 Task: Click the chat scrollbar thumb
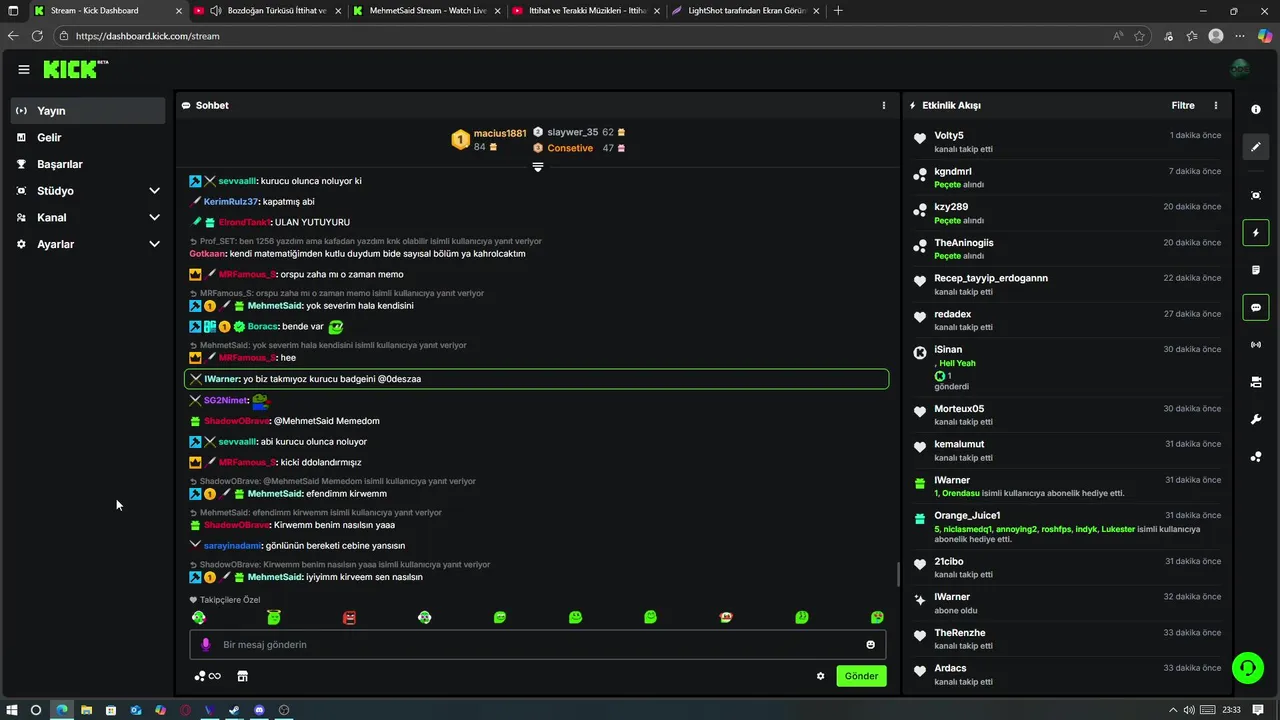[x=898, y=574]
